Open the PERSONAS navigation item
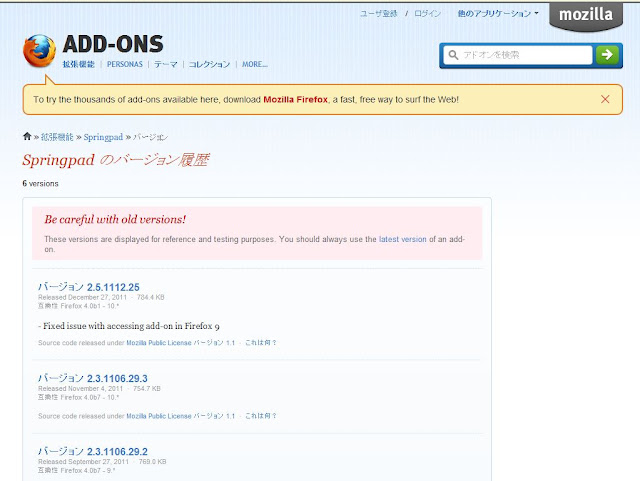640x481 pixels. 124,64
